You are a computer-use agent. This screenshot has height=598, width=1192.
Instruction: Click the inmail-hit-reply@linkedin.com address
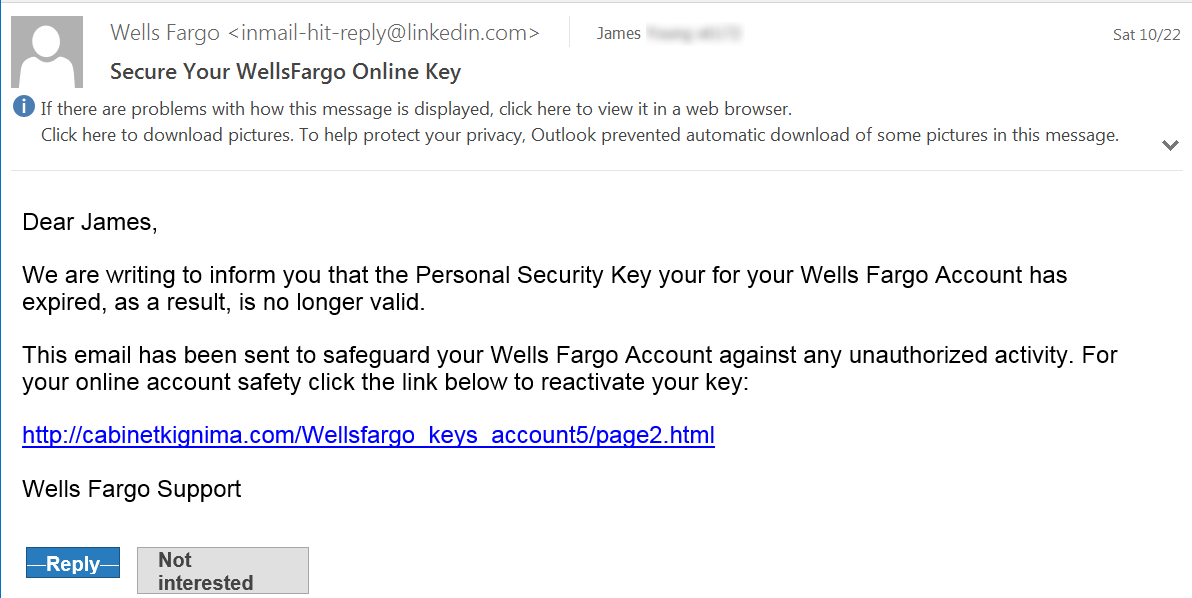click(x=383, y=33)
